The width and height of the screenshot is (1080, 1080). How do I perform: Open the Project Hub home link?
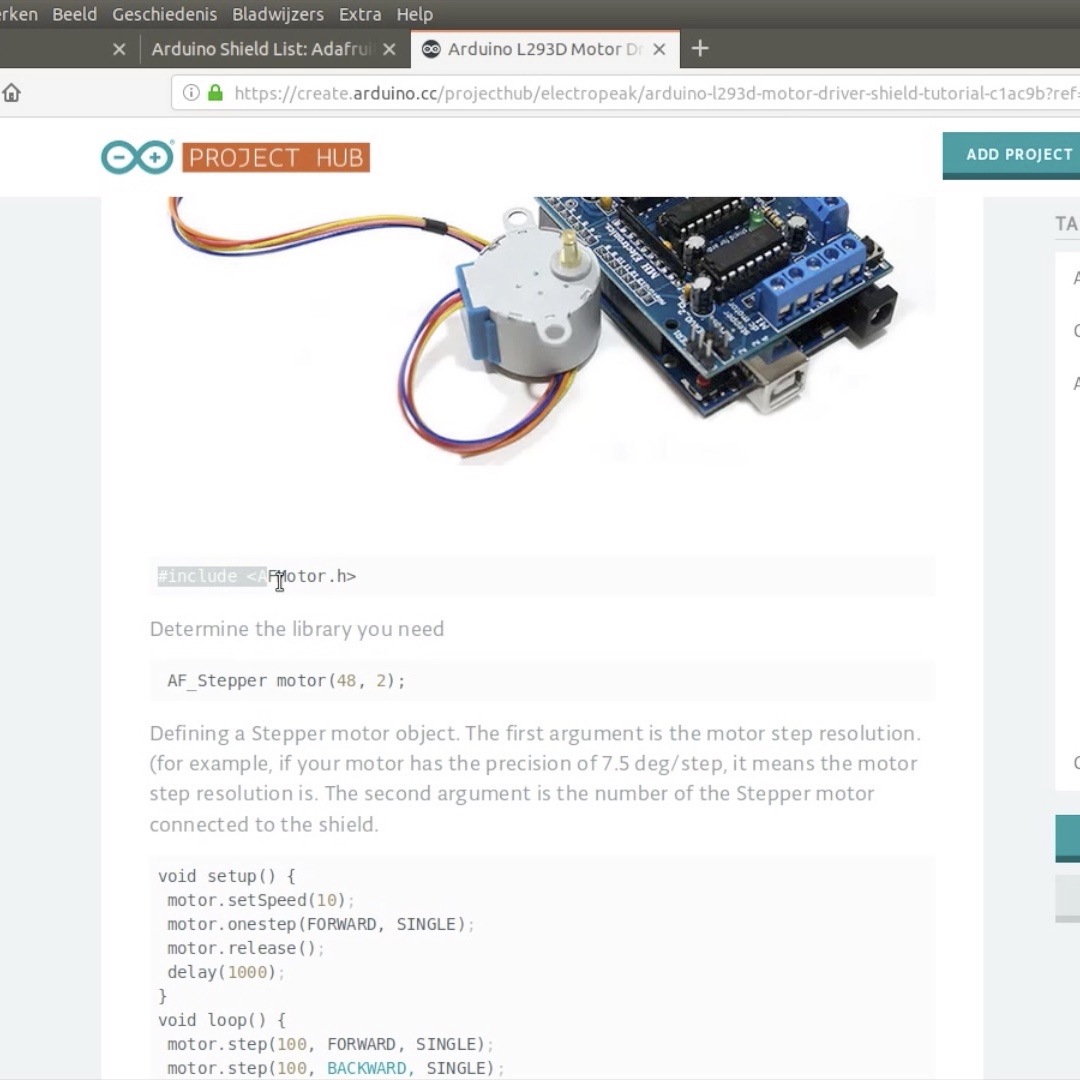[276, 157]
